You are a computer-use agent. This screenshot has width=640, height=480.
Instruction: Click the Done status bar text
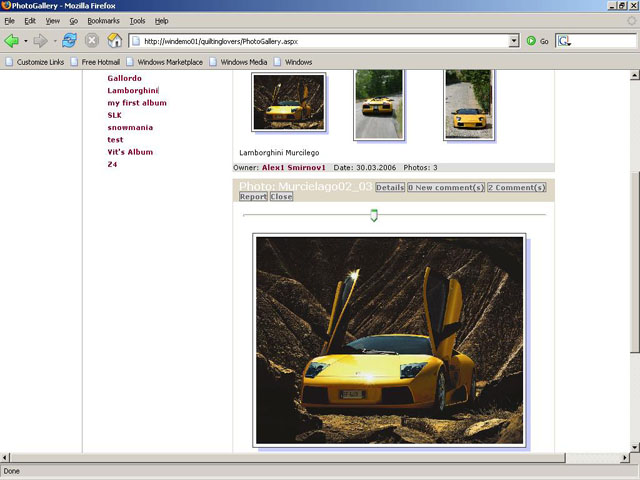[11, 471]
